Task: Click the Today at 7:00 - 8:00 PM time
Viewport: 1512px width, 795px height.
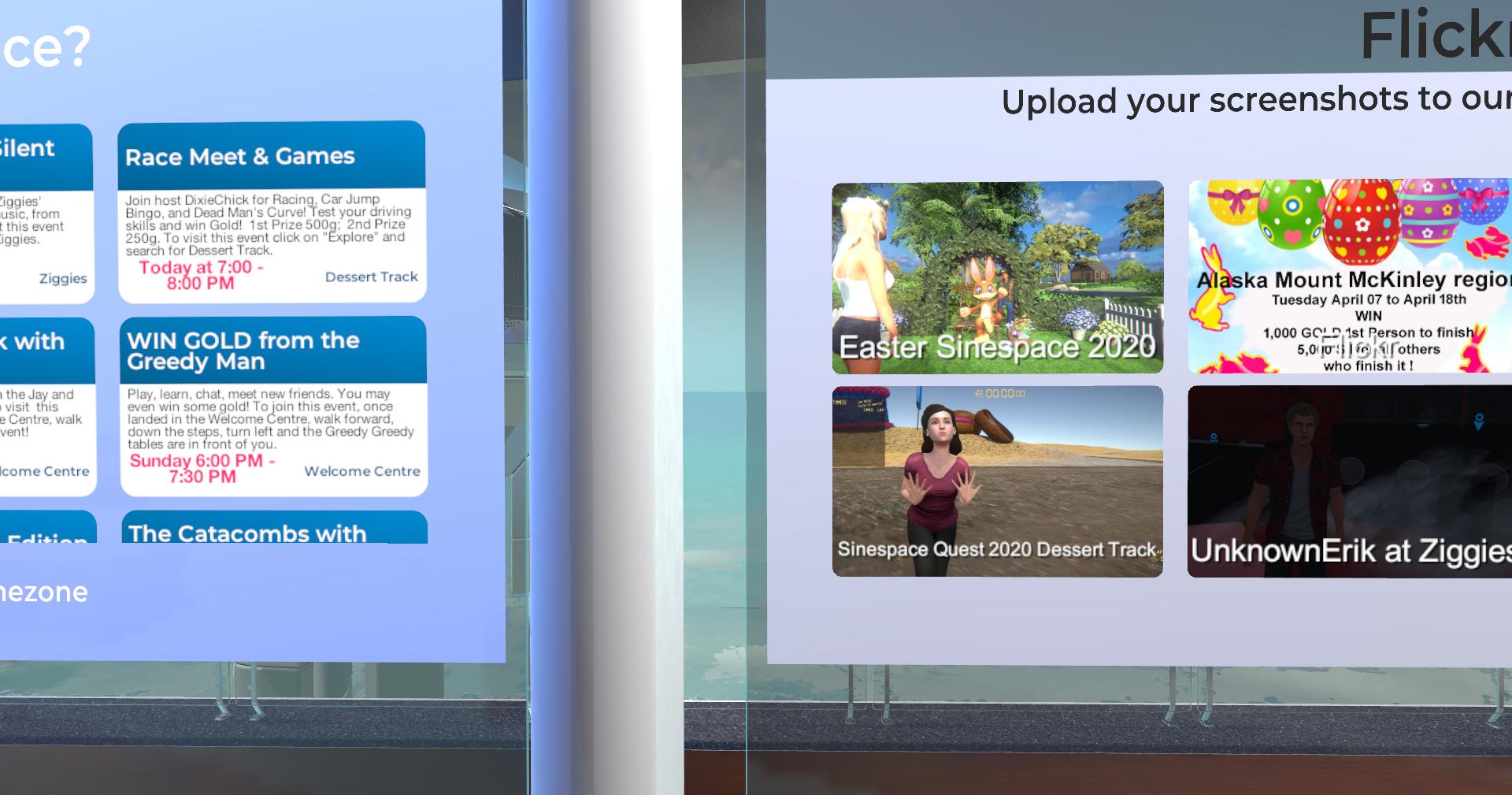Action: 201,275
